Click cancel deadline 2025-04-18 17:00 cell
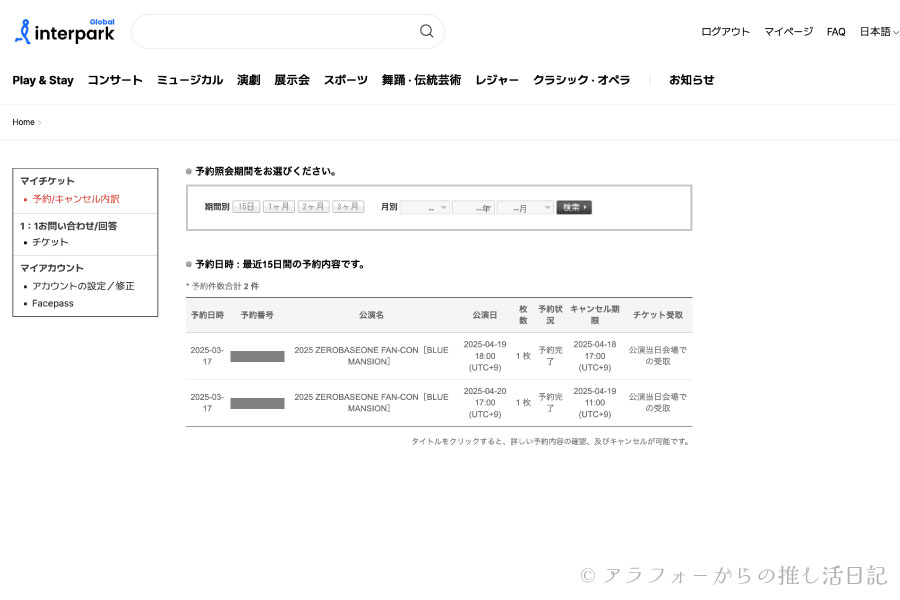The width and height of the screenshot is (900, 600). click(x=595, y=356)
